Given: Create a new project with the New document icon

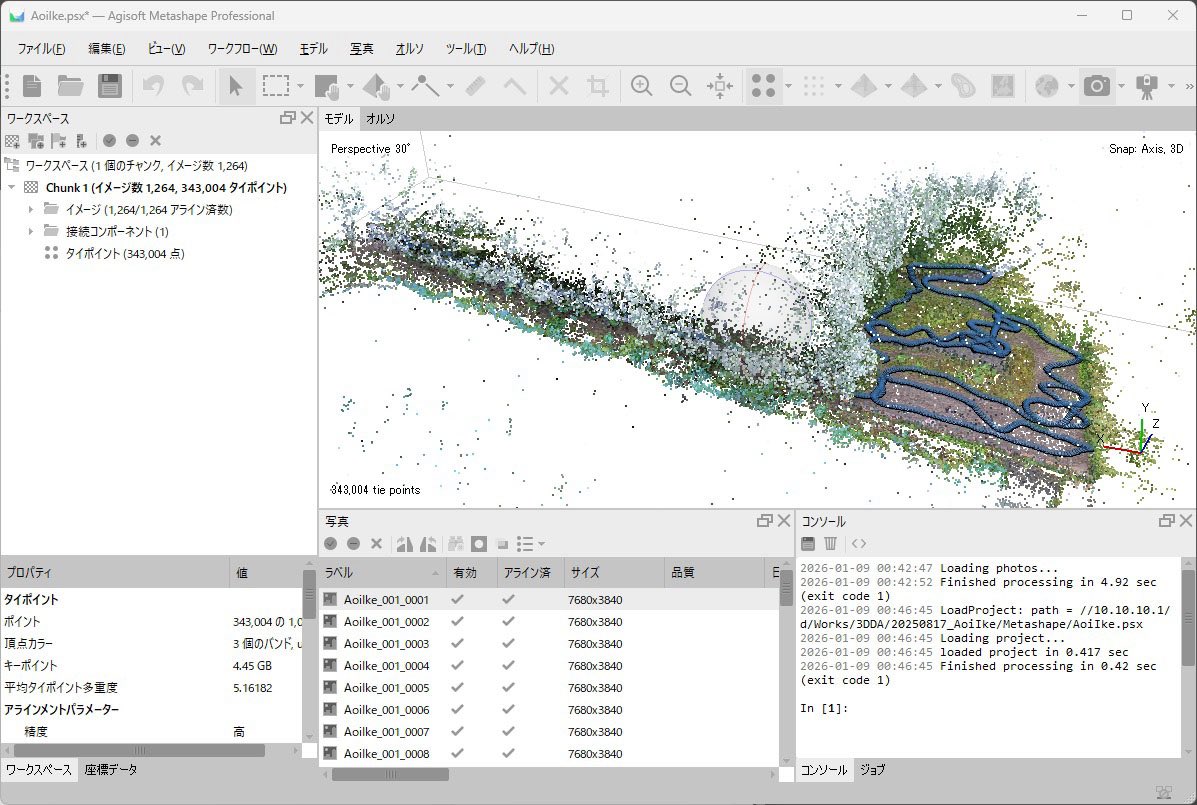Looking at the screenshot, I should pos(32,85).
